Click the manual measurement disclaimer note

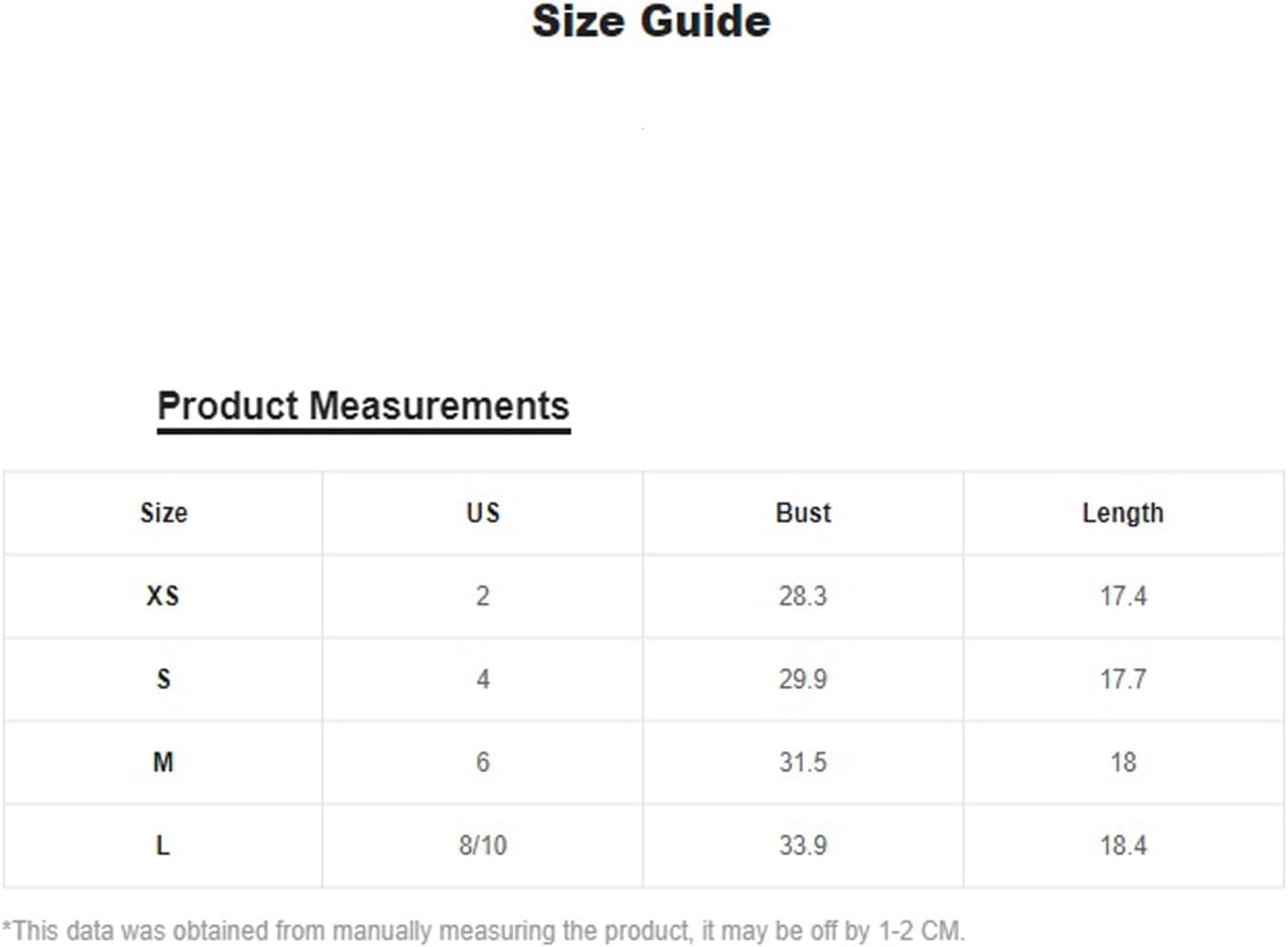[x=483, y=930]
